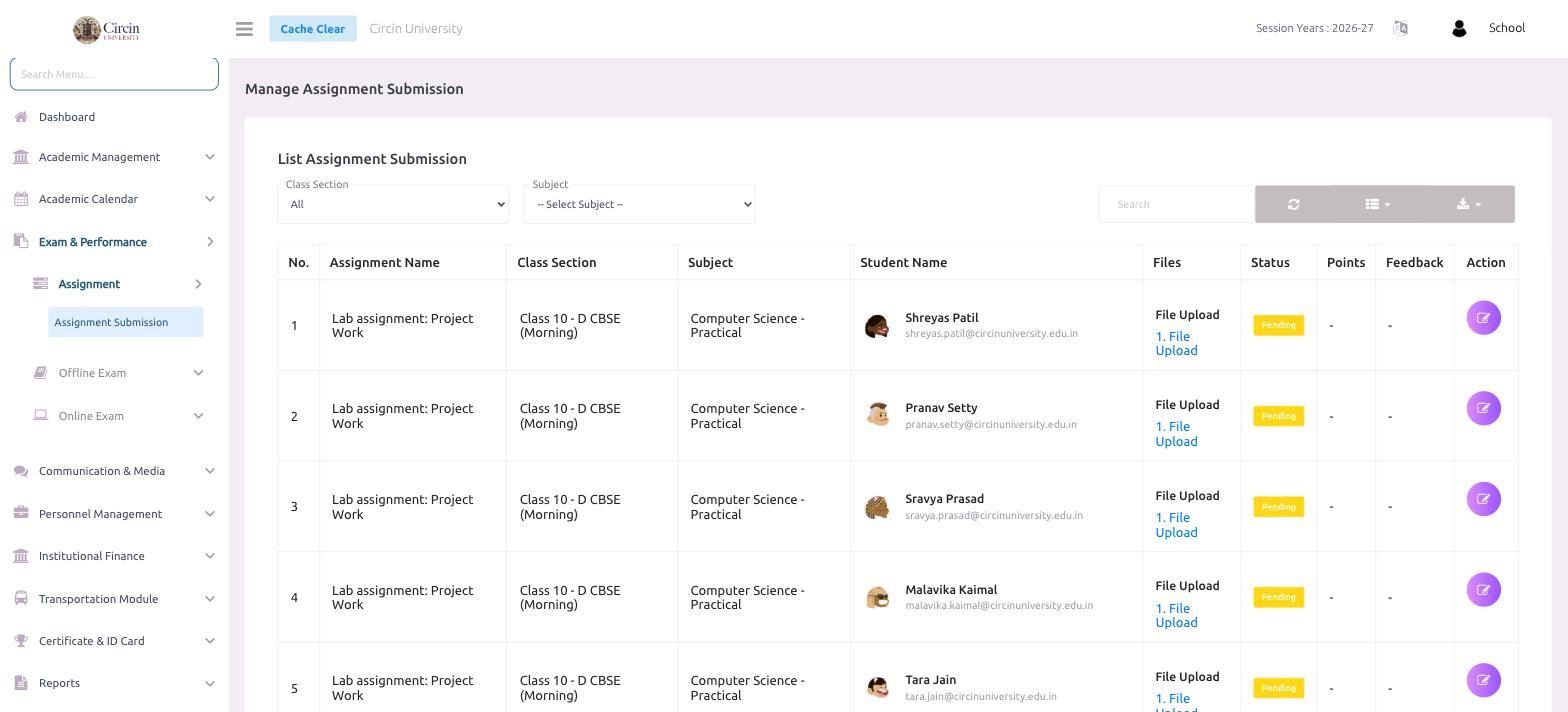Click the Transportation Module bus icon

(x=21, y=598)
